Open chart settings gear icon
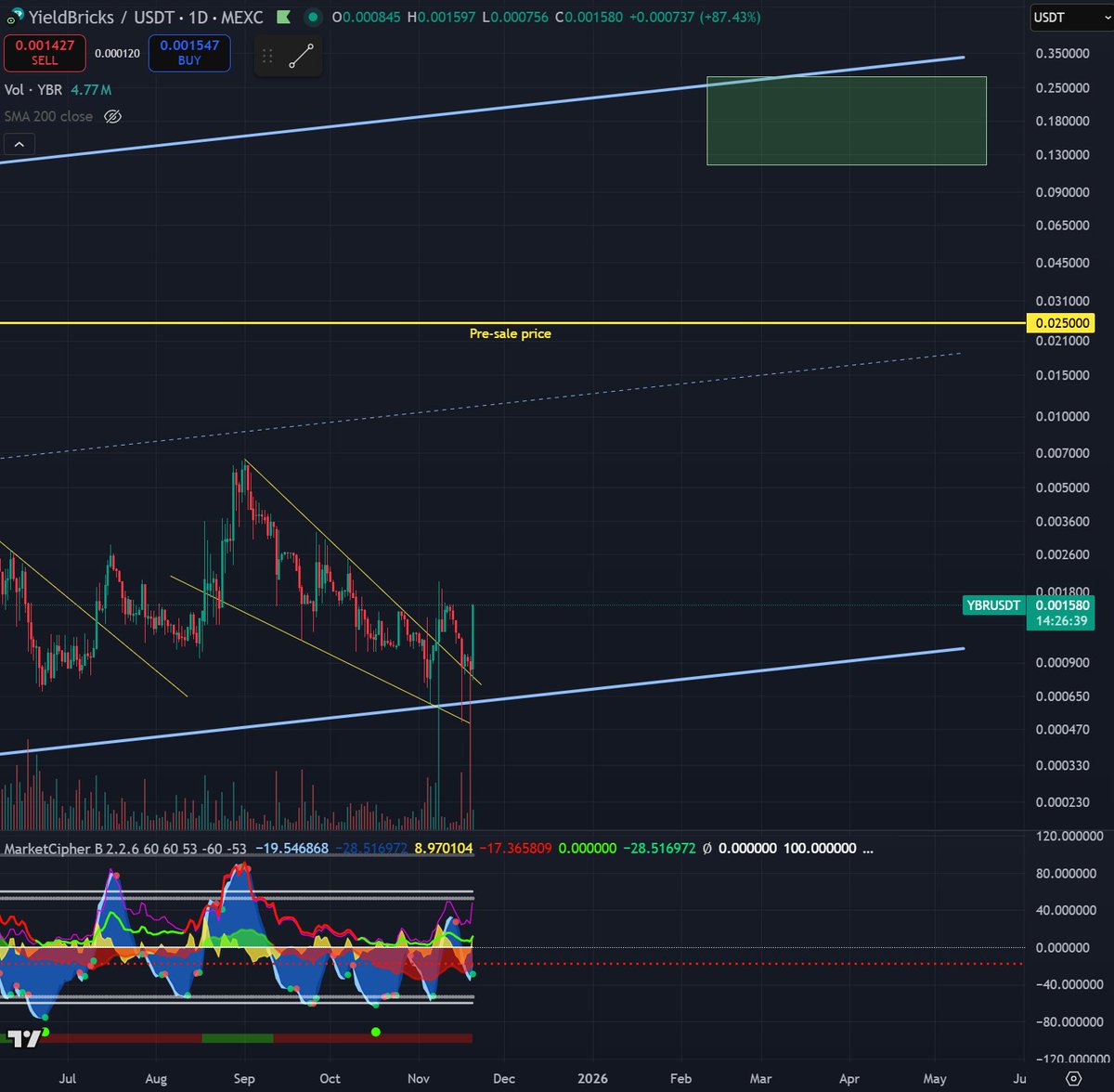Image resolution: width=1114 pixels, height=1092 pixels. (x=1073, y=1078)
